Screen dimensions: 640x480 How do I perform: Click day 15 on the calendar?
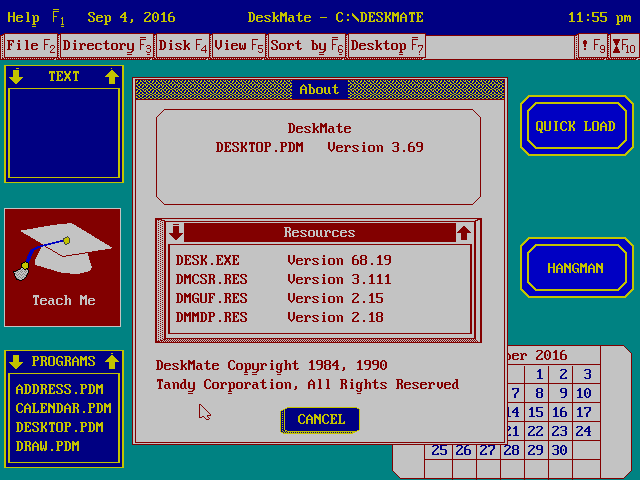536,412
